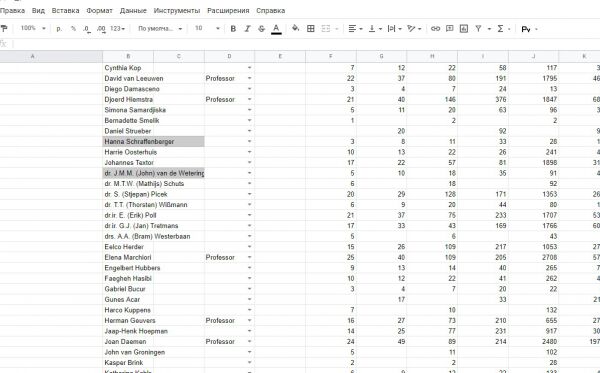Image resolution: width=600 pixels, height=373 pixels.
Task: Open the input tools Ру icon
Action: coord(526,29)
